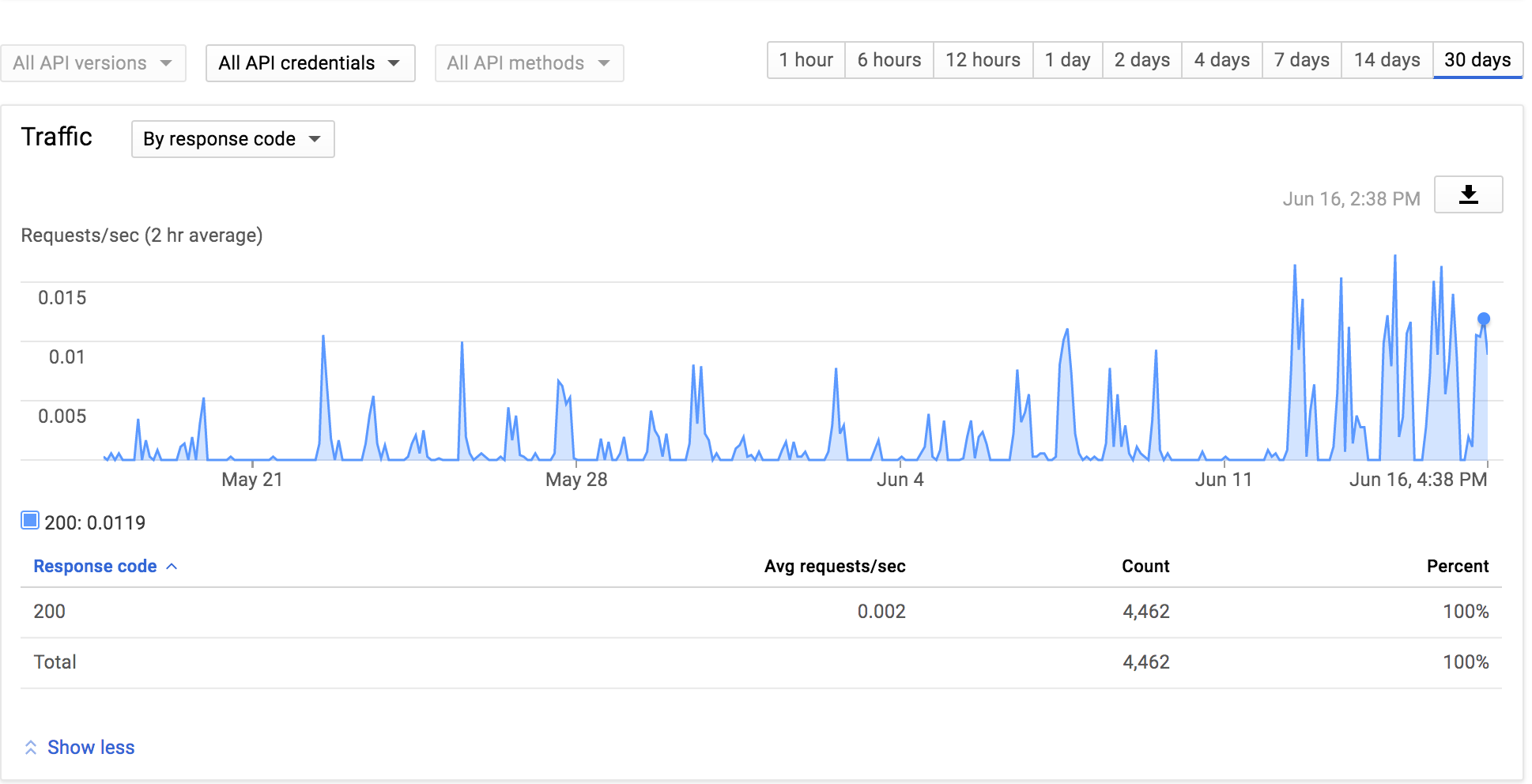The height and width of the screenshot is (784, 1532).
Task: Click the download chart data icon
Action: pos(1468,194)
